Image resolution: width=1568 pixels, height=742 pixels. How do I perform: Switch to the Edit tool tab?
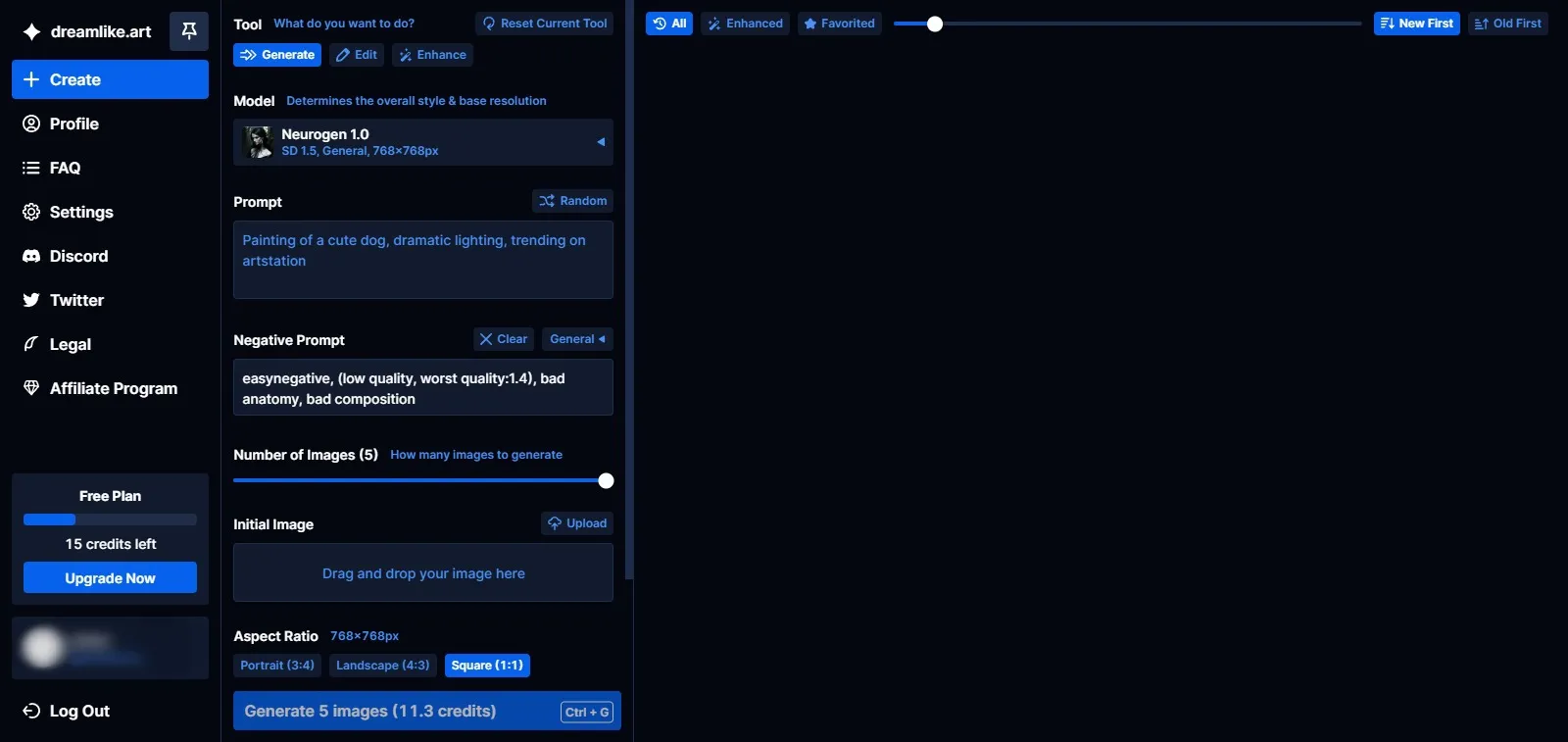pos(357,55)
